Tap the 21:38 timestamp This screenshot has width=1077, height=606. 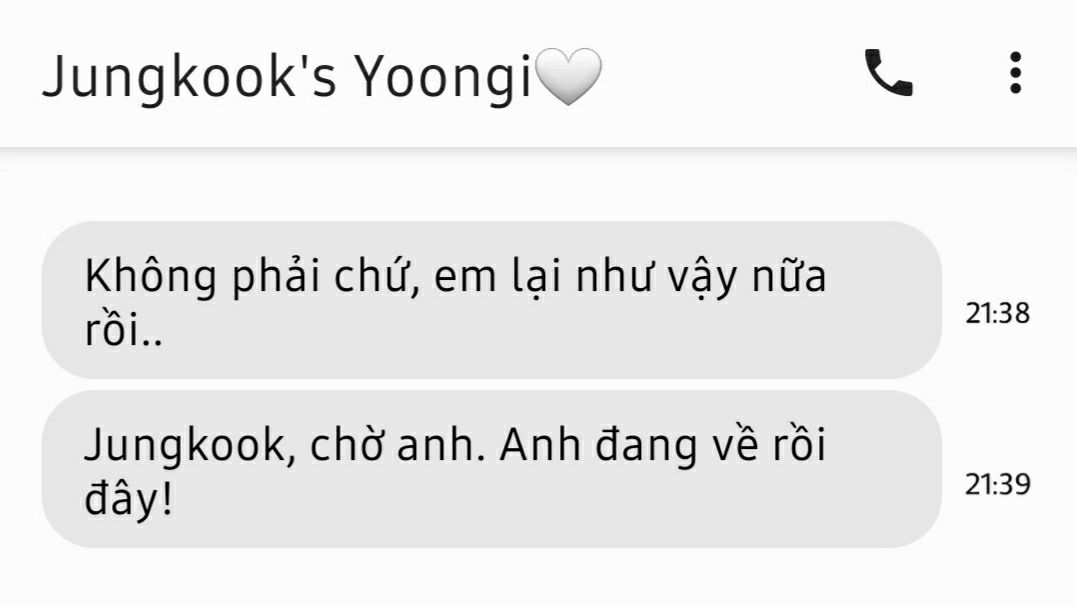click(x=997, y=313)
